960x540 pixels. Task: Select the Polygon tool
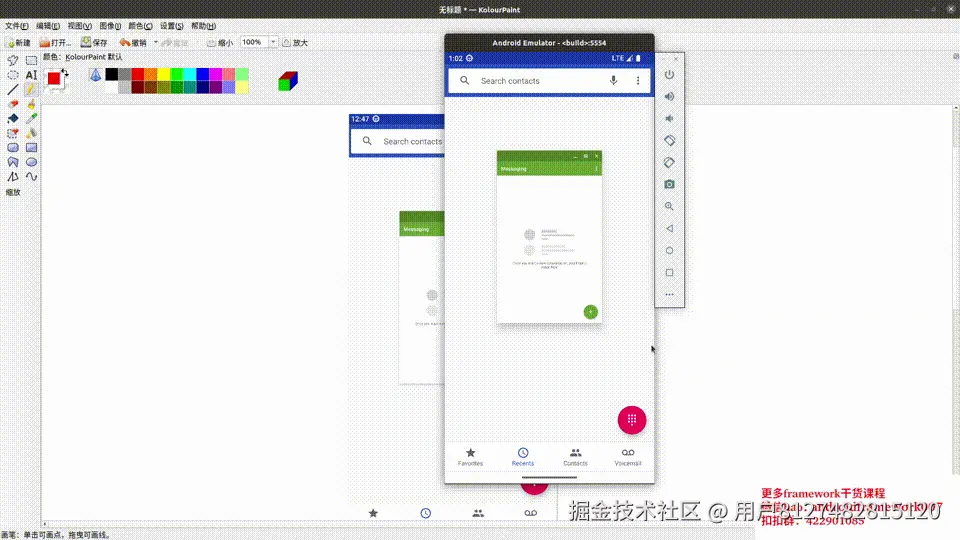pos(13,162)
